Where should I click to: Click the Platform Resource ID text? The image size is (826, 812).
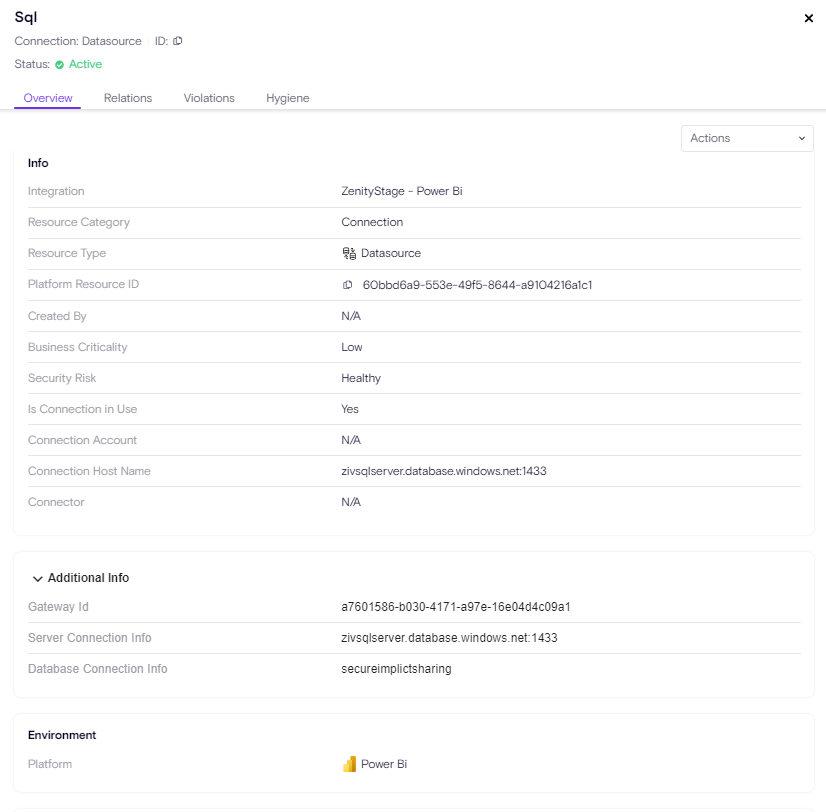tap(477, 285)
